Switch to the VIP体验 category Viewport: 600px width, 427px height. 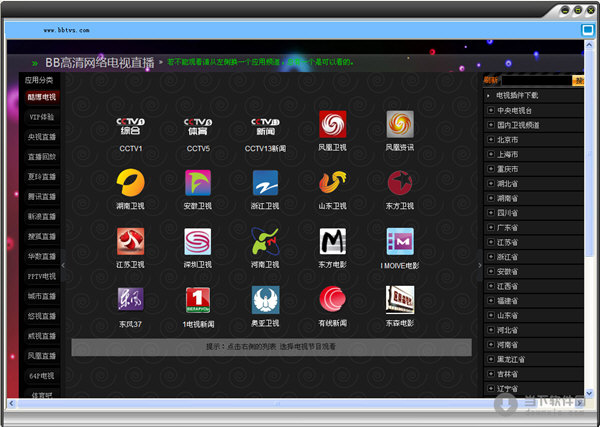tap(42, 117)
